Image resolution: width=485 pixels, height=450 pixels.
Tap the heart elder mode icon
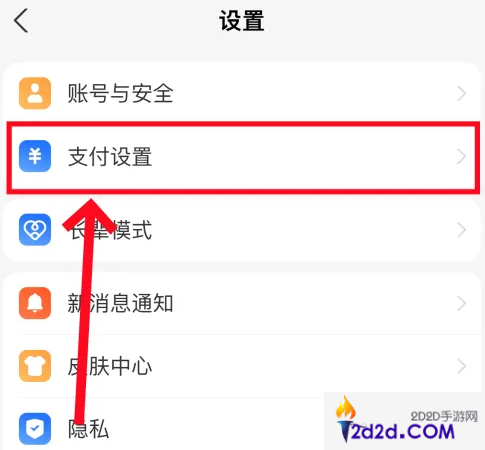pyautogui.click(x=35, y=230)
